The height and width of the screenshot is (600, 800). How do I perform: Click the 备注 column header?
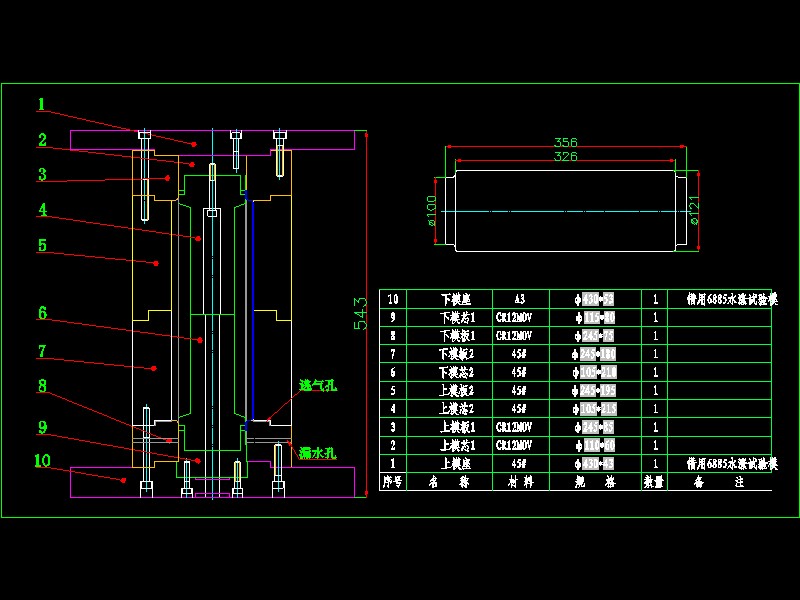pos(719,481)
